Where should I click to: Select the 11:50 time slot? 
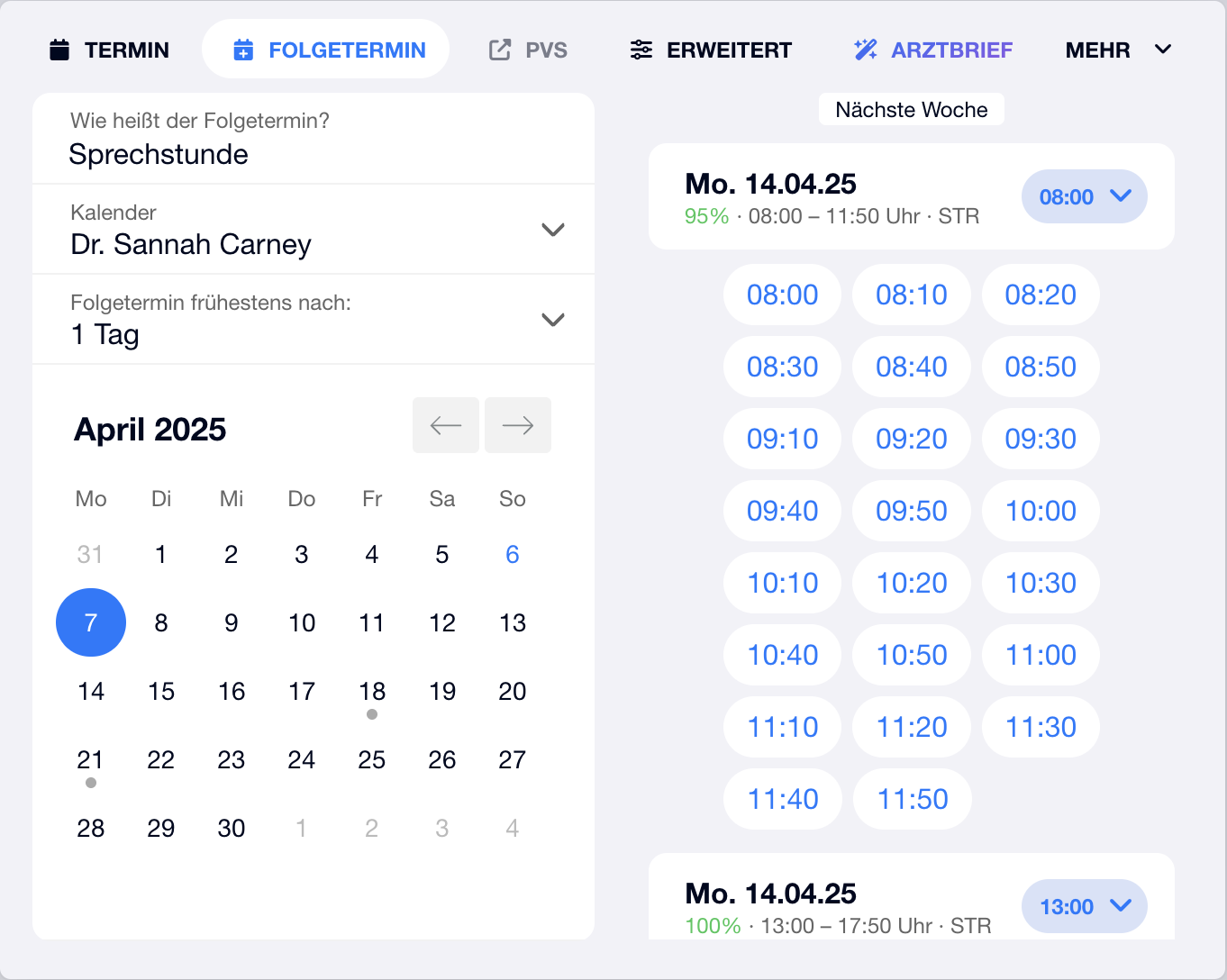911,799
